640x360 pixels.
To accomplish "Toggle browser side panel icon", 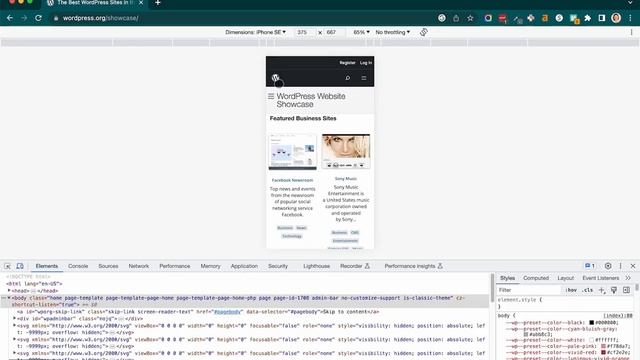I will 602,18.
